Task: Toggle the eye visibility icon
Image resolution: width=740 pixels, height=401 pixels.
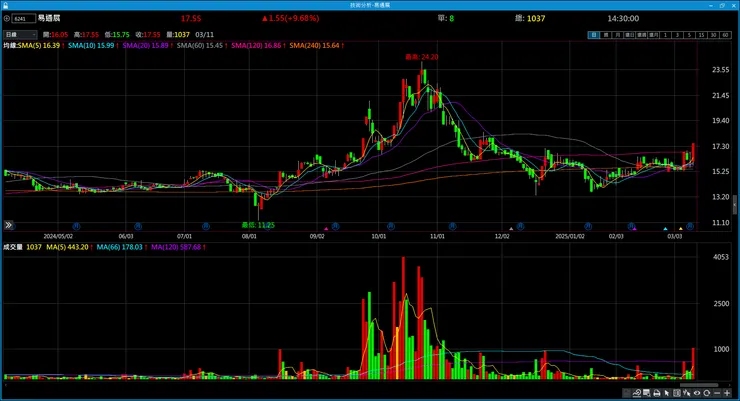Action: point(697,393)
